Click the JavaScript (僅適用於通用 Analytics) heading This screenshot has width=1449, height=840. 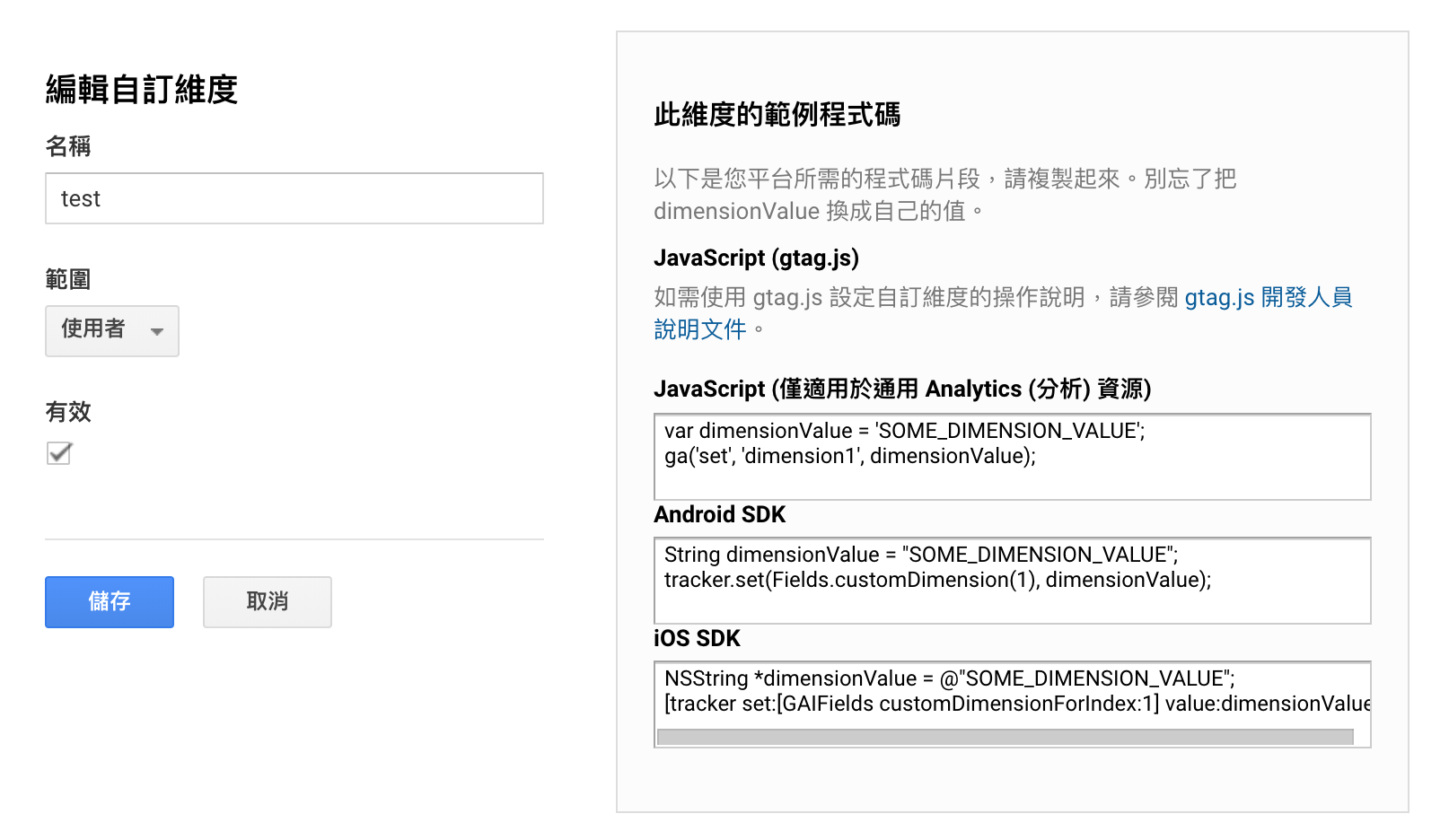point(901,389)
